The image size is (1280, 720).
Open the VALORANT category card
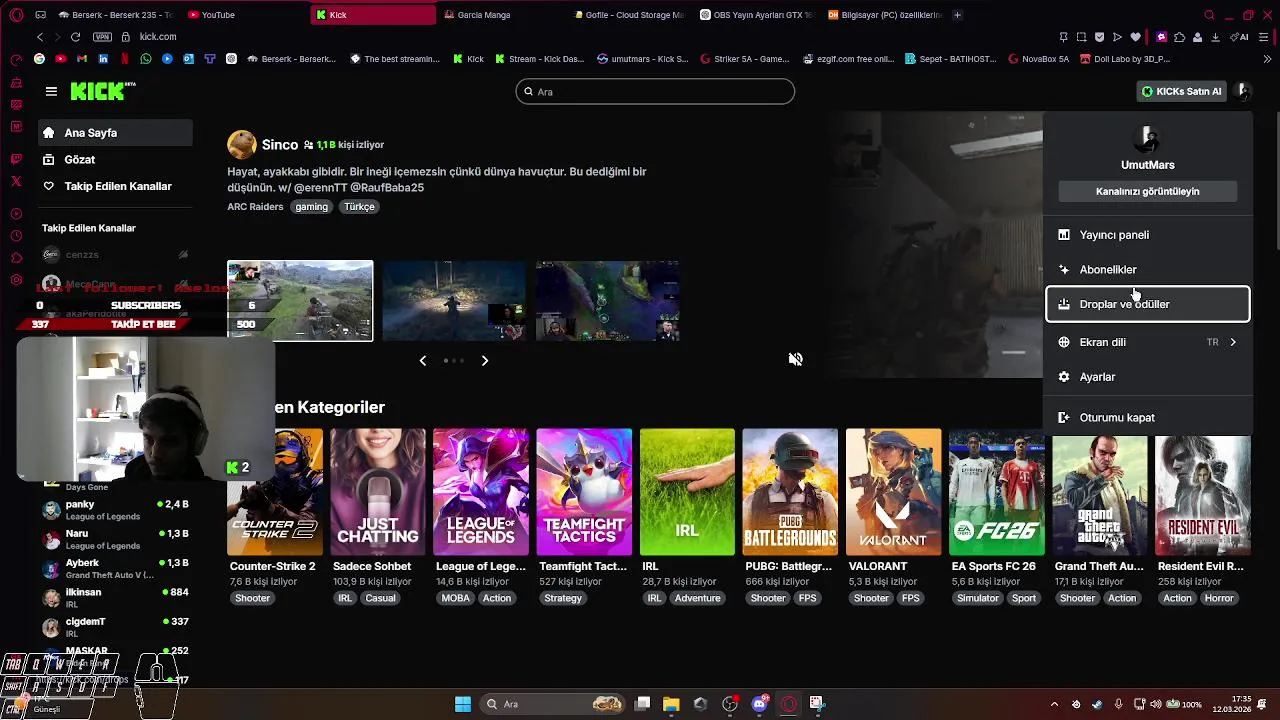tap(893, 492)
